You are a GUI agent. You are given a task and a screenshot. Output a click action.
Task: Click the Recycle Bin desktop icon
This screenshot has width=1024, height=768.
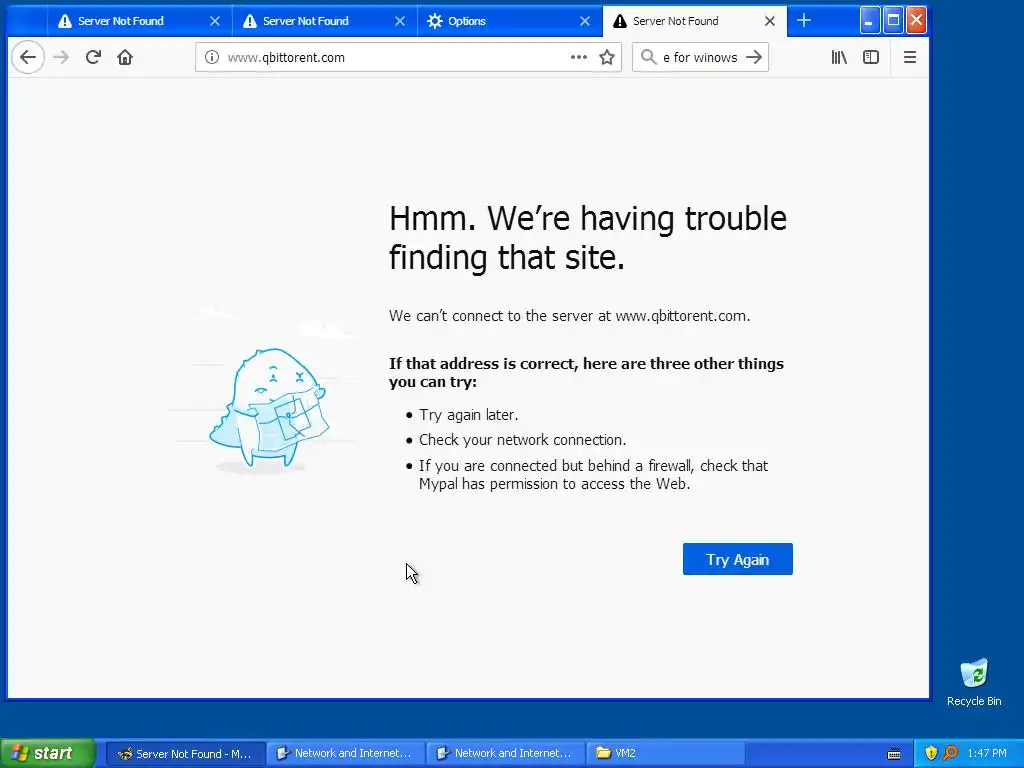[974, 682]
